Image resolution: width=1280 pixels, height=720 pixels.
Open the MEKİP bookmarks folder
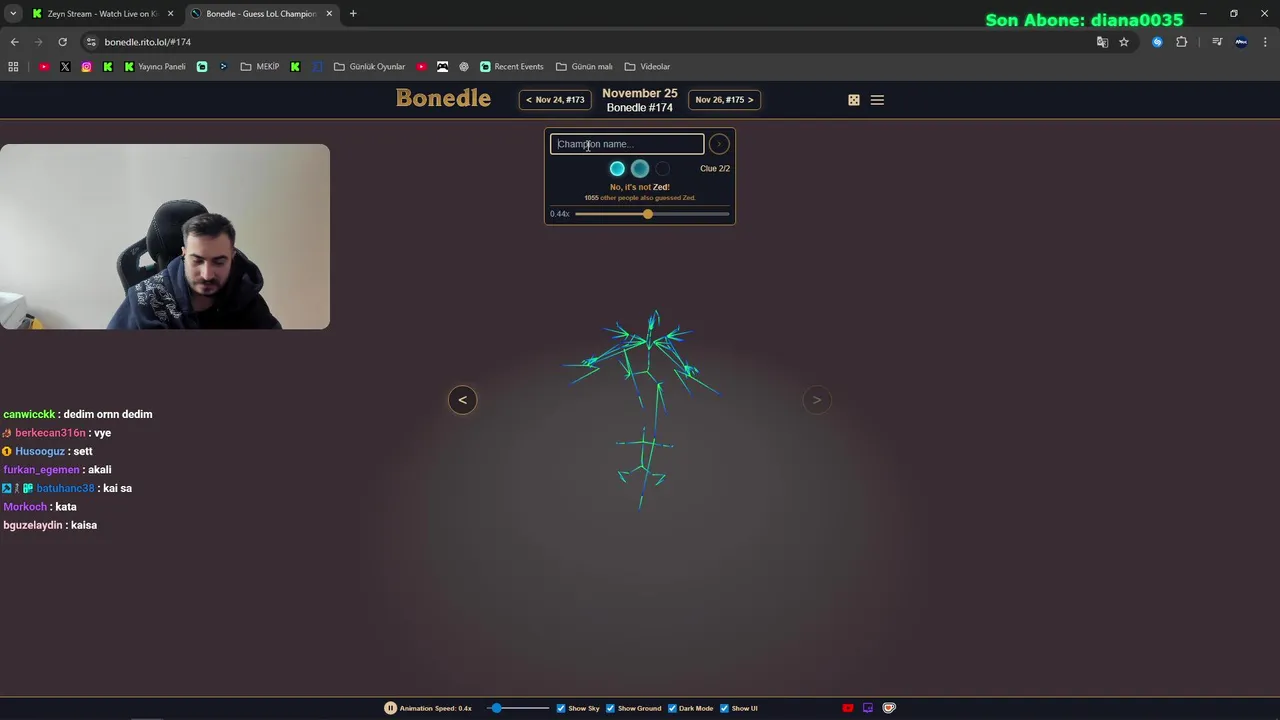[x=260, y=67]
